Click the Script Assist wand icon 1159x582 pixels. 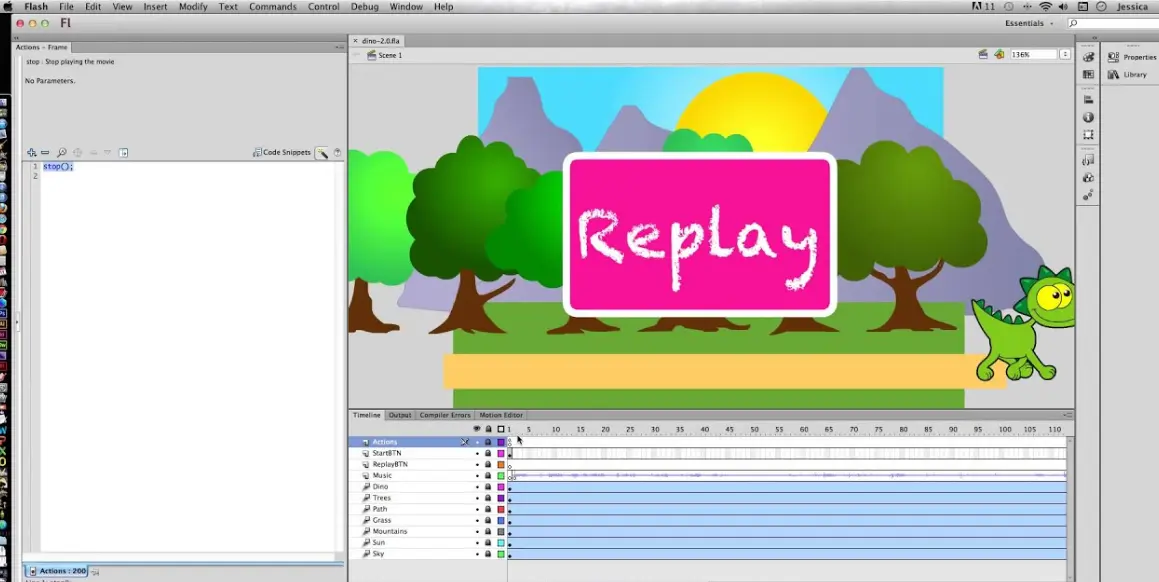pyautogui.click(x=322, y=153)
